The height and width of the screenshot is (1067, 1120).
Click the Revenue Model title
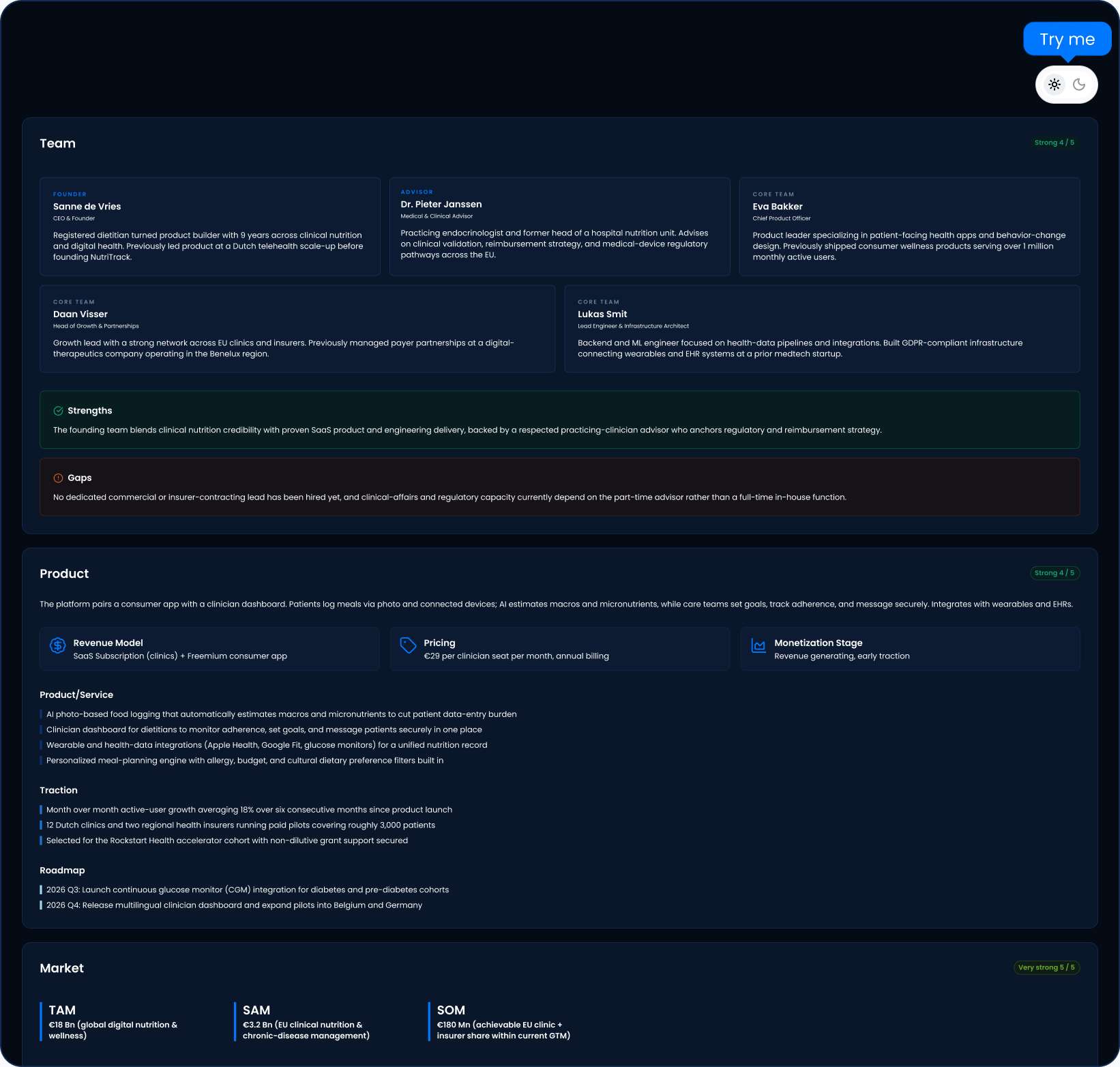click(108, 643)
